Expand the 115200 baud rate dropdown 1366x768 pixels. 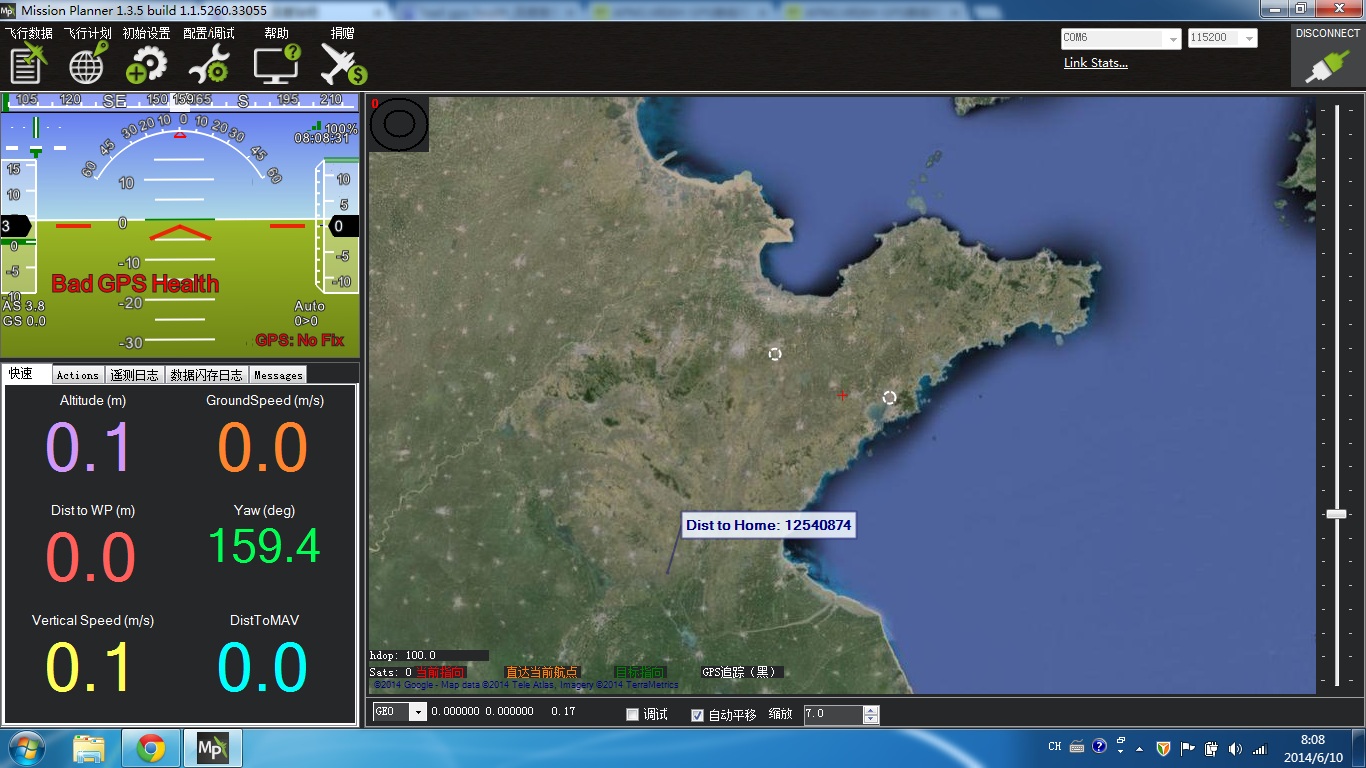coord(1248,39)
